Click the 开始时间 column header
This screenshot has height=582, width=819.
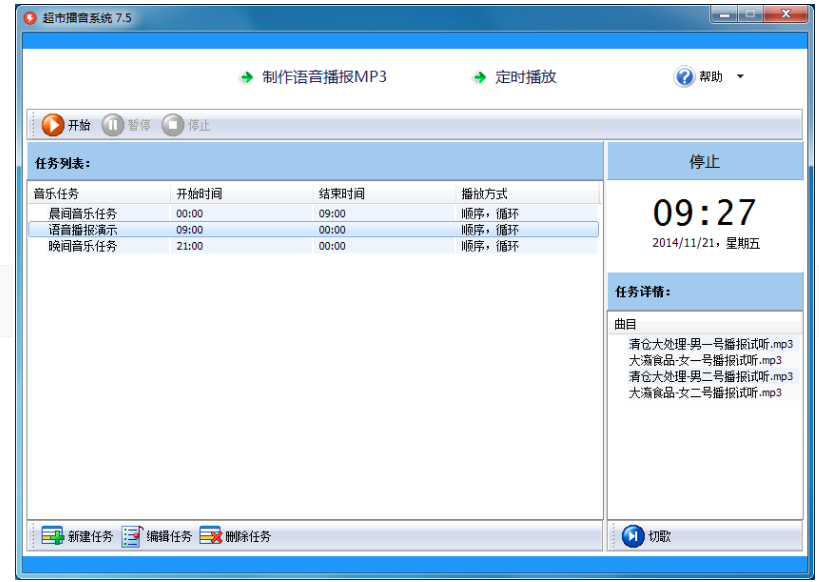[x=200, y=194]
